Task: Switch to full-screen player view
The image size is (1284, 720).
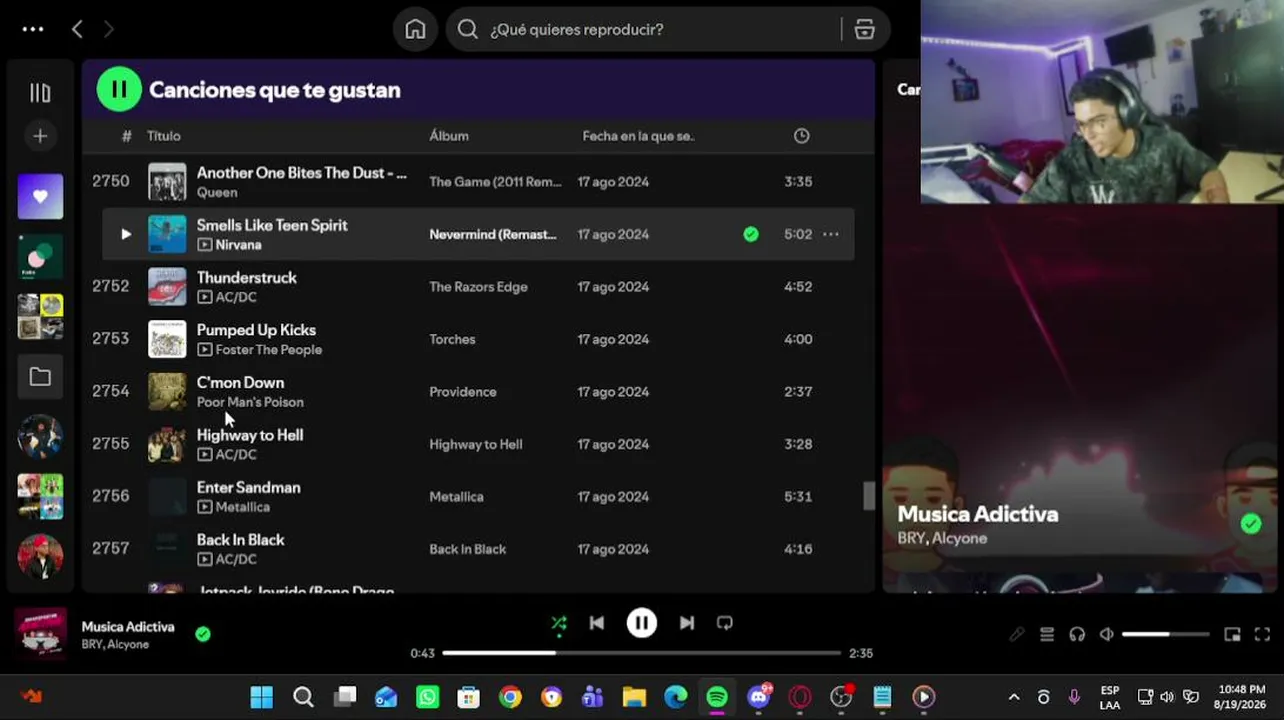Action: (x=1262, y=634)
